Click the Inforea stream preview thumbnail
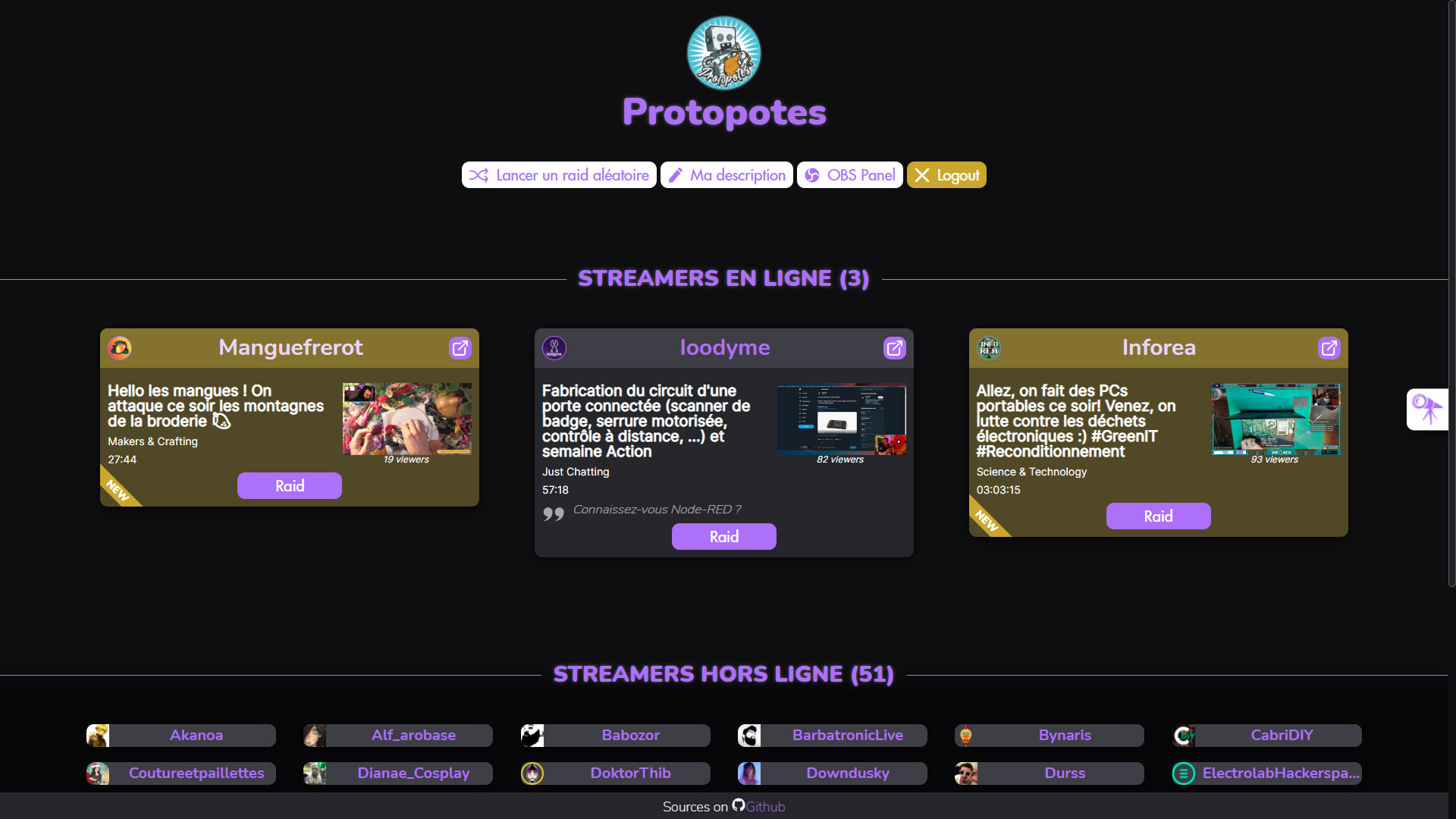This screenshot has height=819, width=1456. 1276,419
